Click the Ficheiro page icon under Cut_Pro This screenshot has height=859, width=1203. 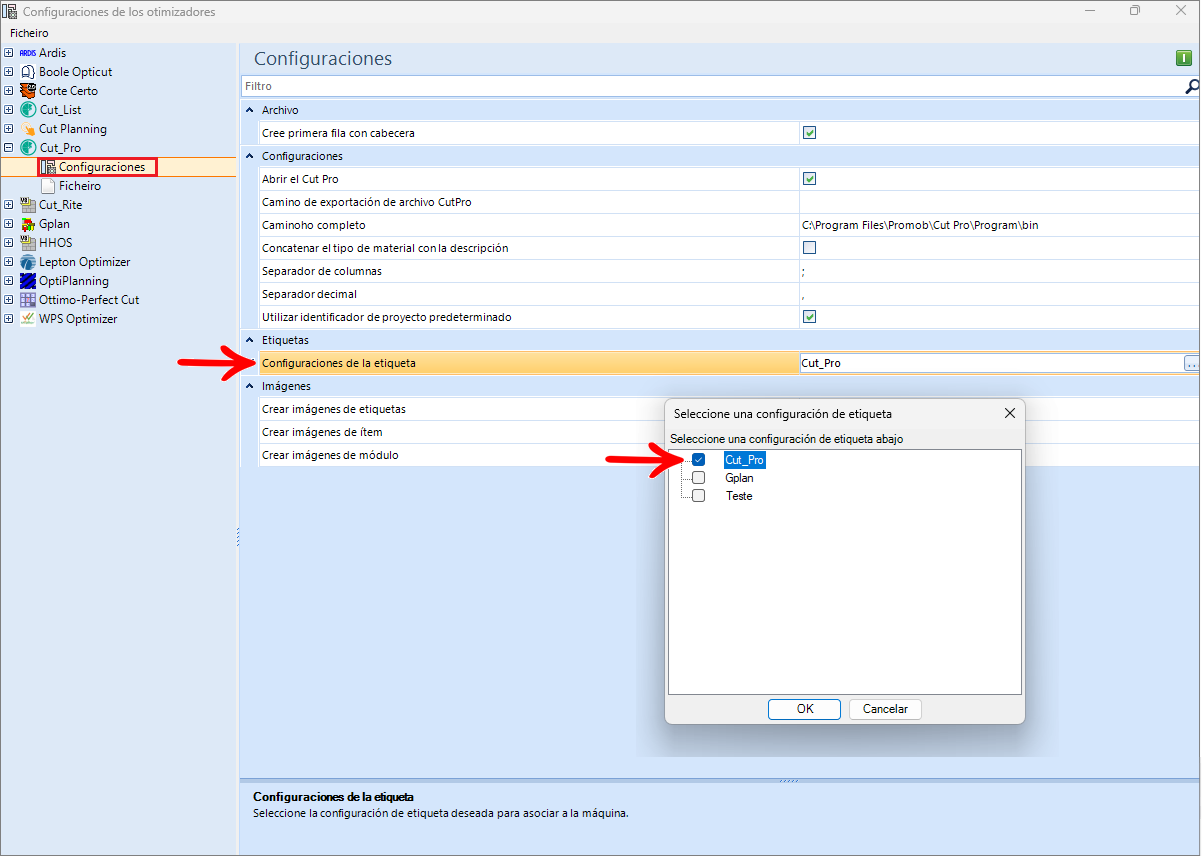click(x=48, y=186)
